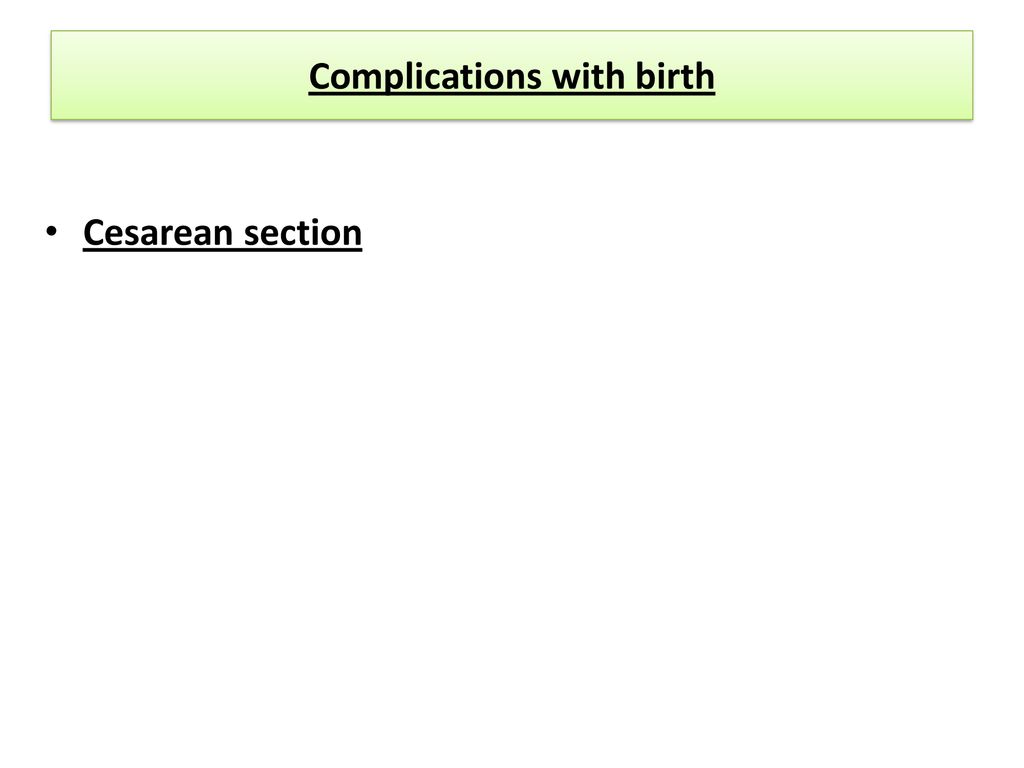Click the bottom shadow edge of the banner

coord(512,120)
